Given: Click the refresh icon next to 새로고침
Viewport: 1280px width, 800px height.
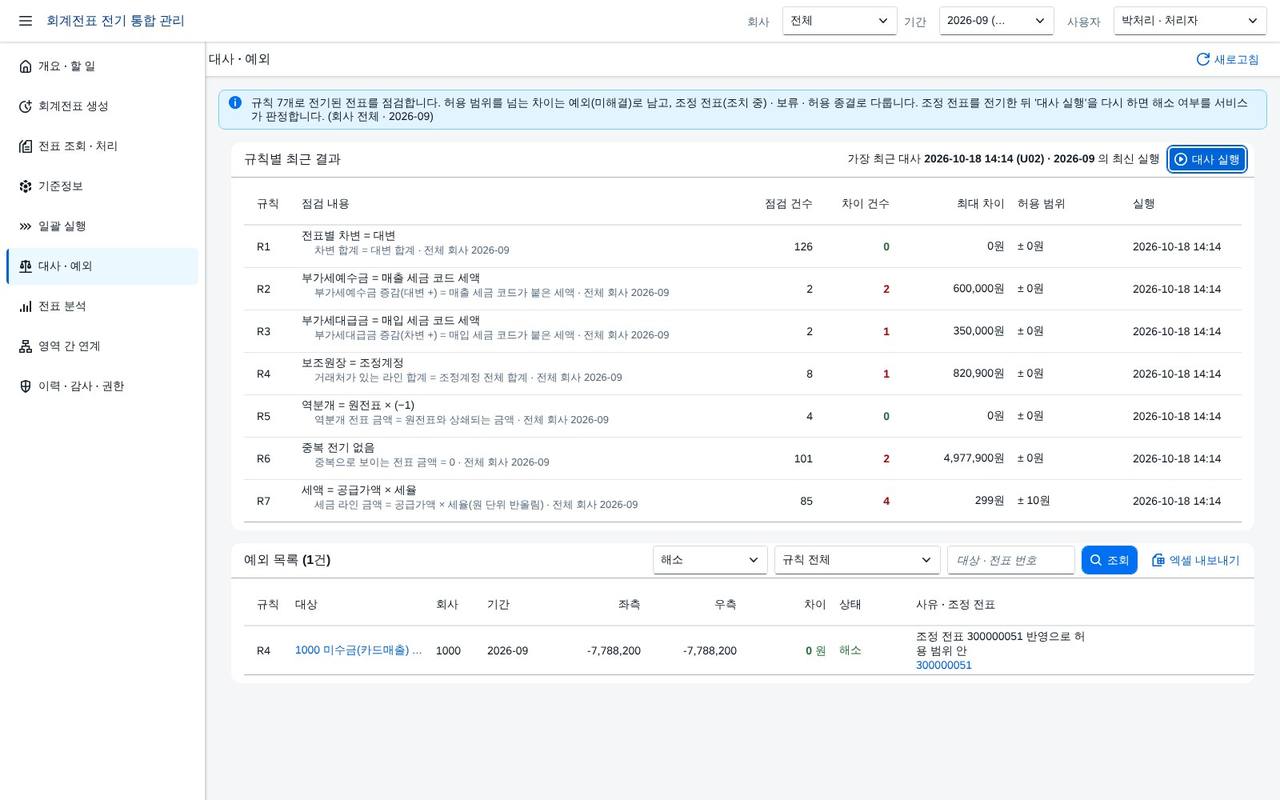Looking at the screenshot, I should point(1203,59).
